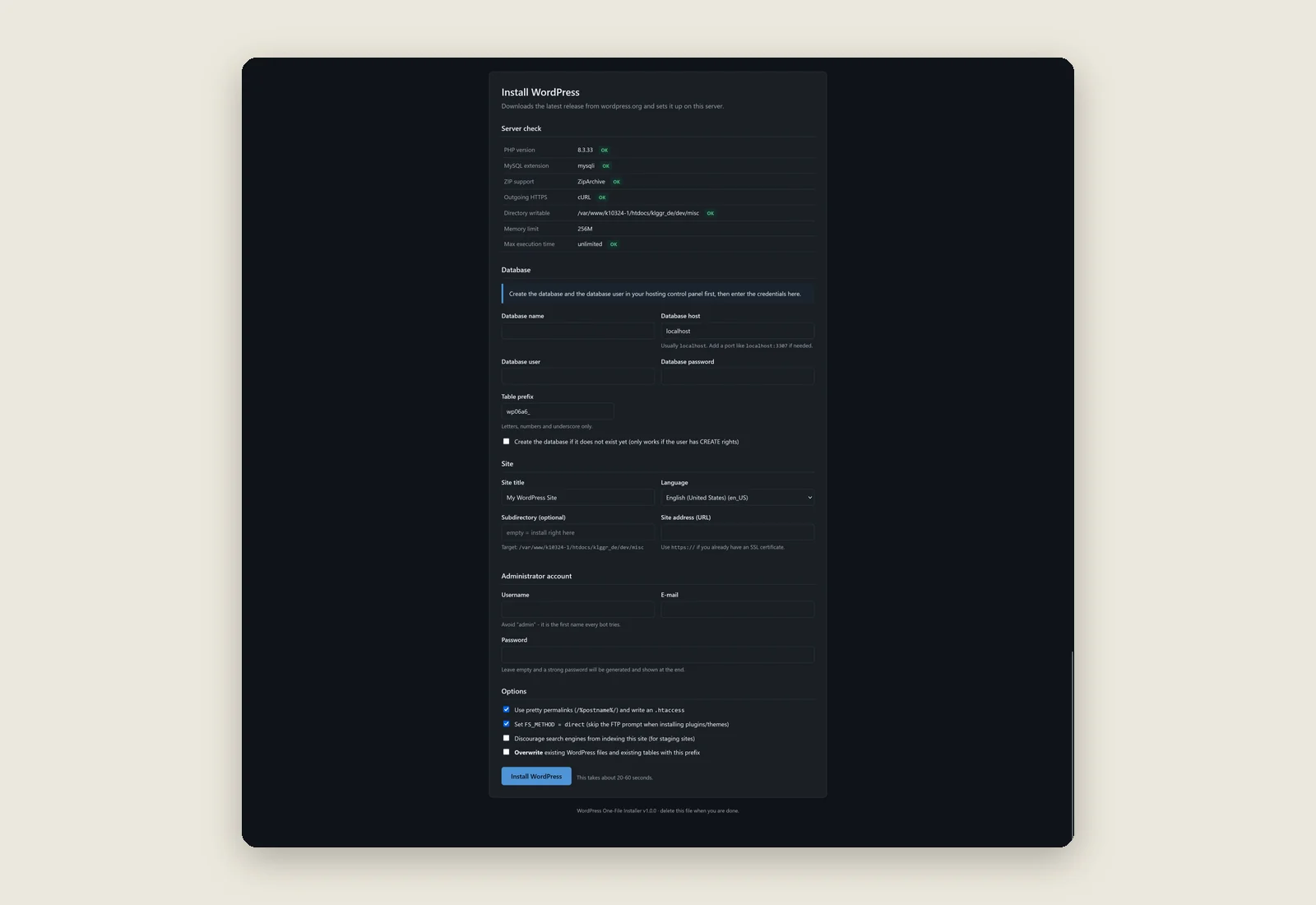Click the "This takes about 20-60 seconds" note
Viewport: 1316px width, 905px height.
(x=614, y=777)
